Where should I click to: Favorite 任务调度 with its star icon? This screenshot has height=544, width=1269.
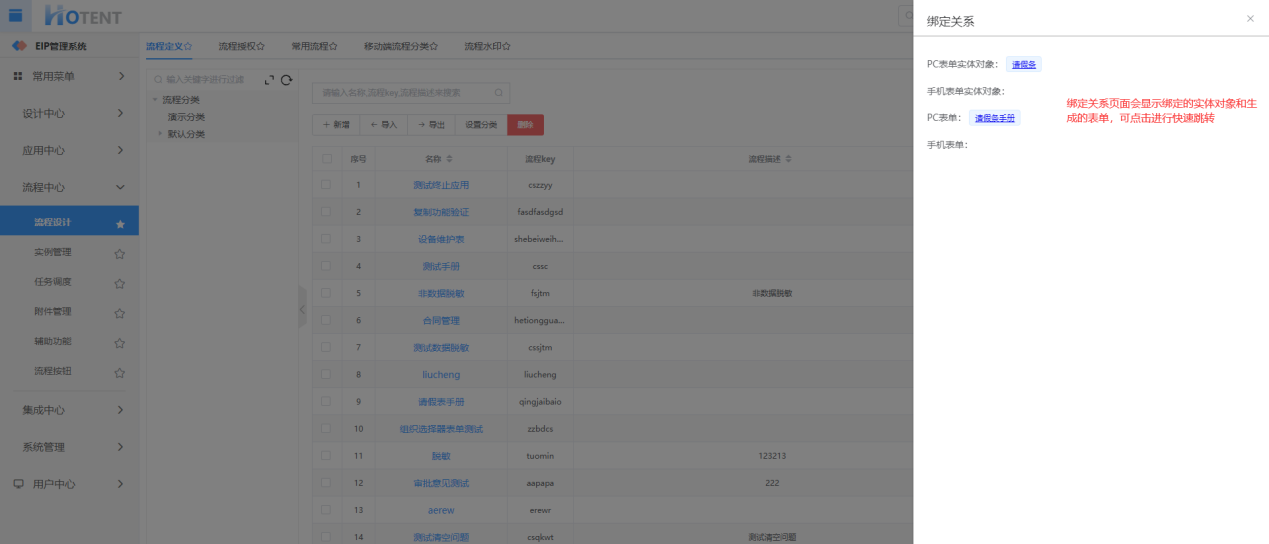[x=120, y=283]
